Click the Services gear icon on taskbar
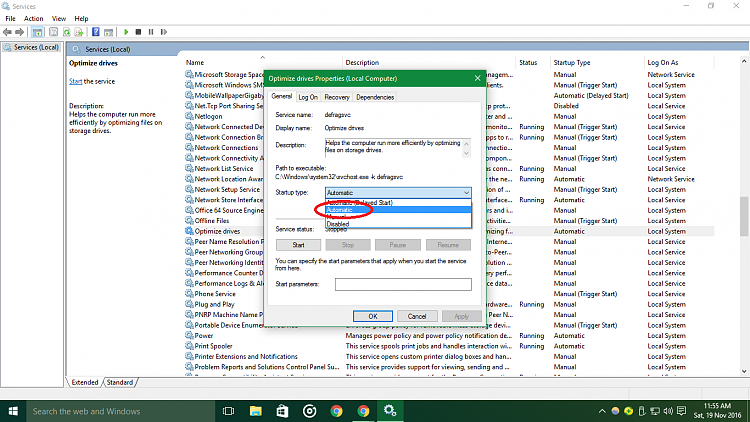The height and width of the screenshot is (422, 750). point(390,411)
